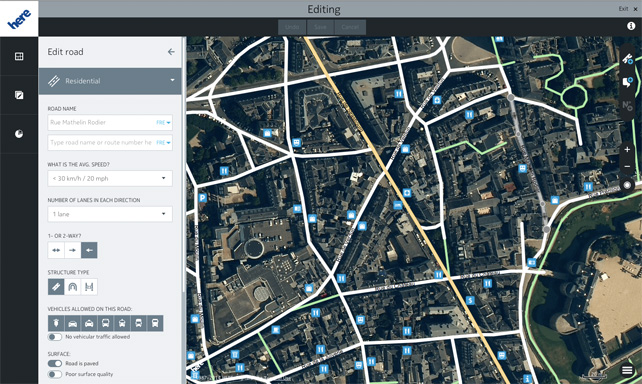Image resolution: width=642 pixels, height=384 pixels.
Task: Open the Residential road type dropdown
Action: (110, 81)
